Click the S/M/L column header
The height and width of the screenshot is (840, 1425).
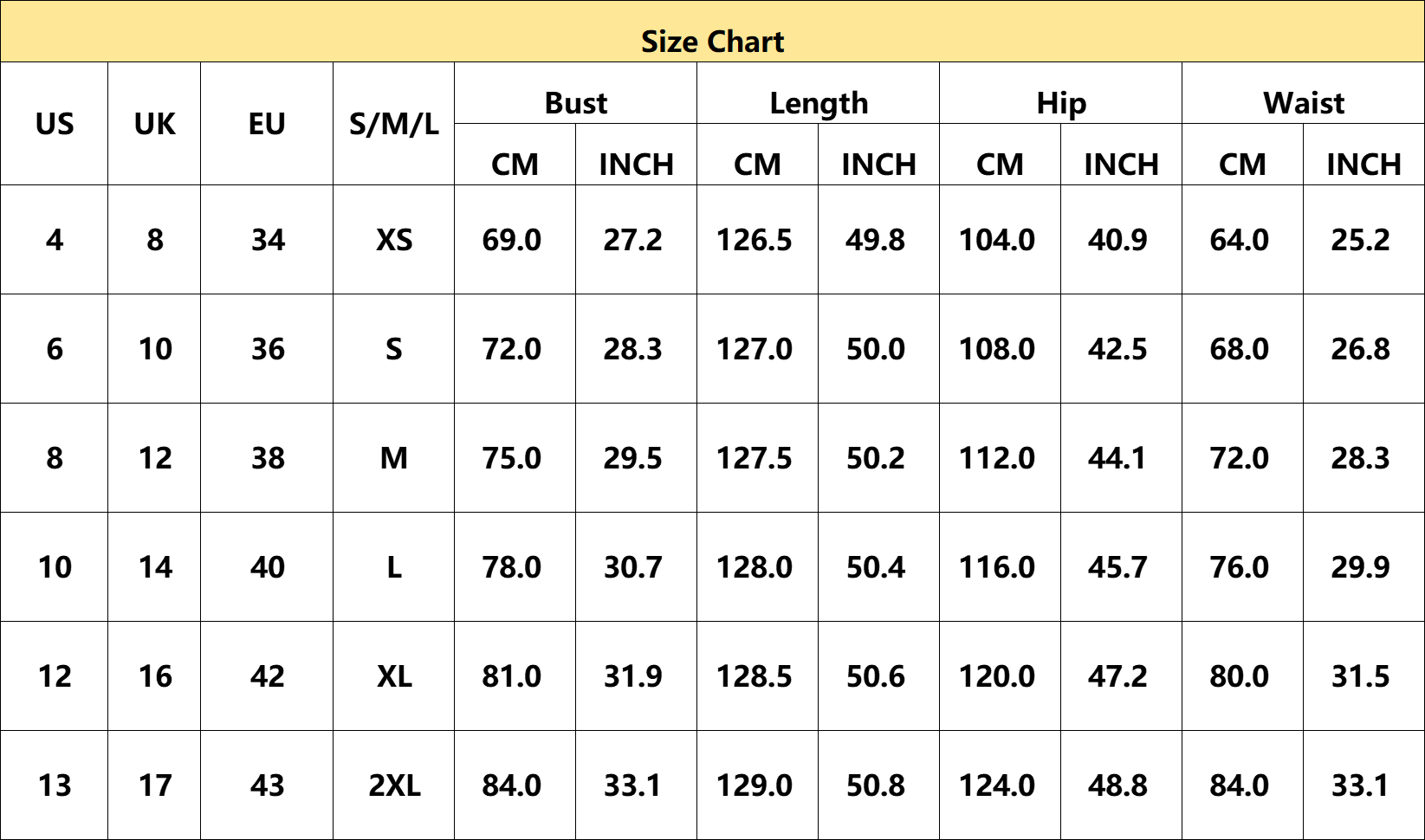pyautogui.click(x=394, y=124)
